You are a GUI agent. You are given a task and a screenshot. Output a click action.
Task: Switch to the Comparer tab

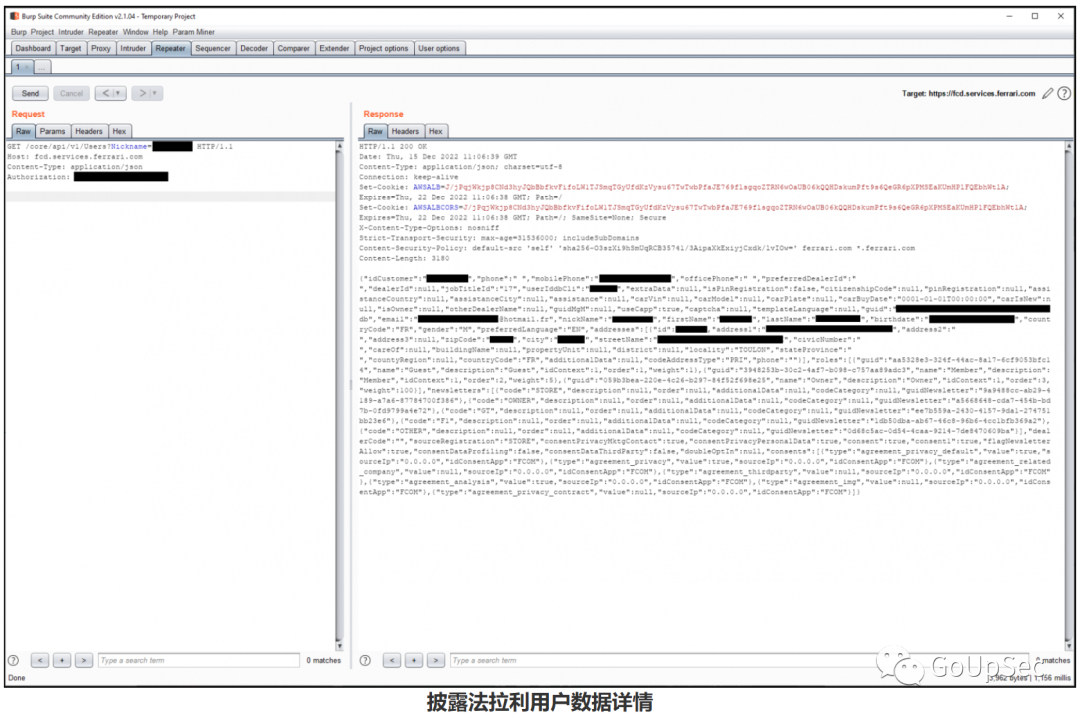[293, 48]
